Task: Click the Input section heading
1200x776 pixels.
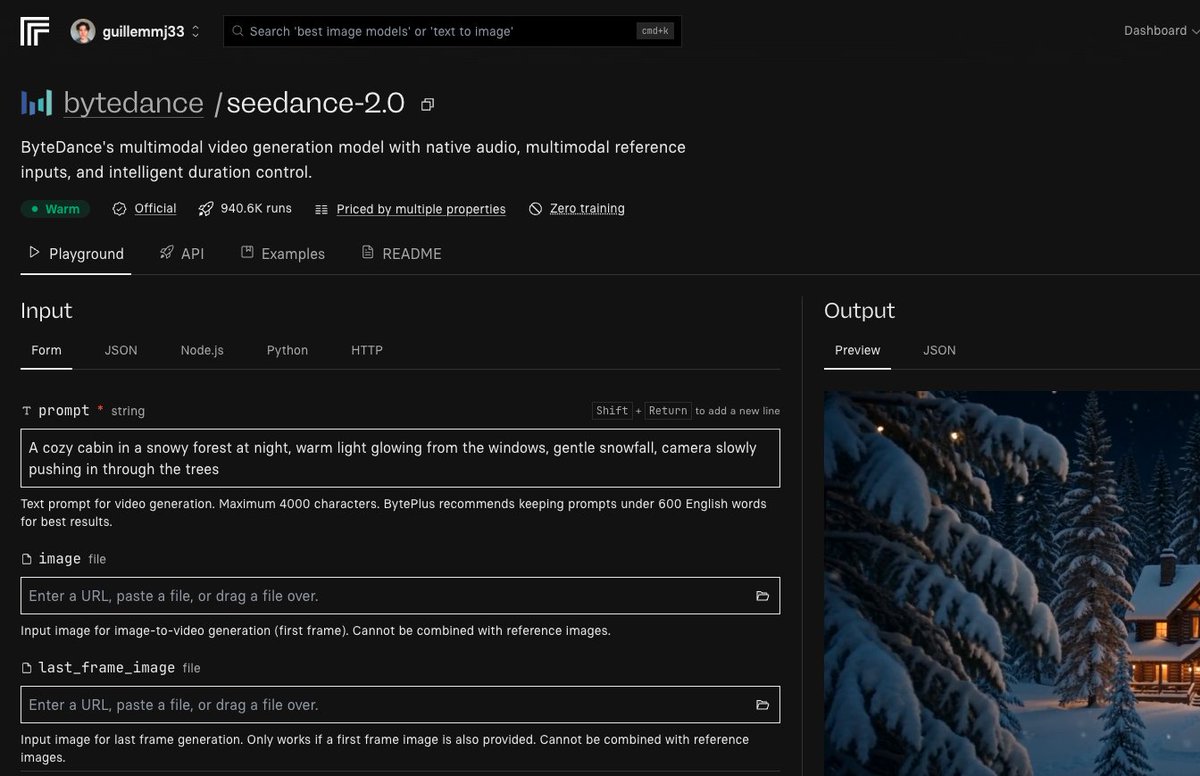Action: [x=46, y=310]
